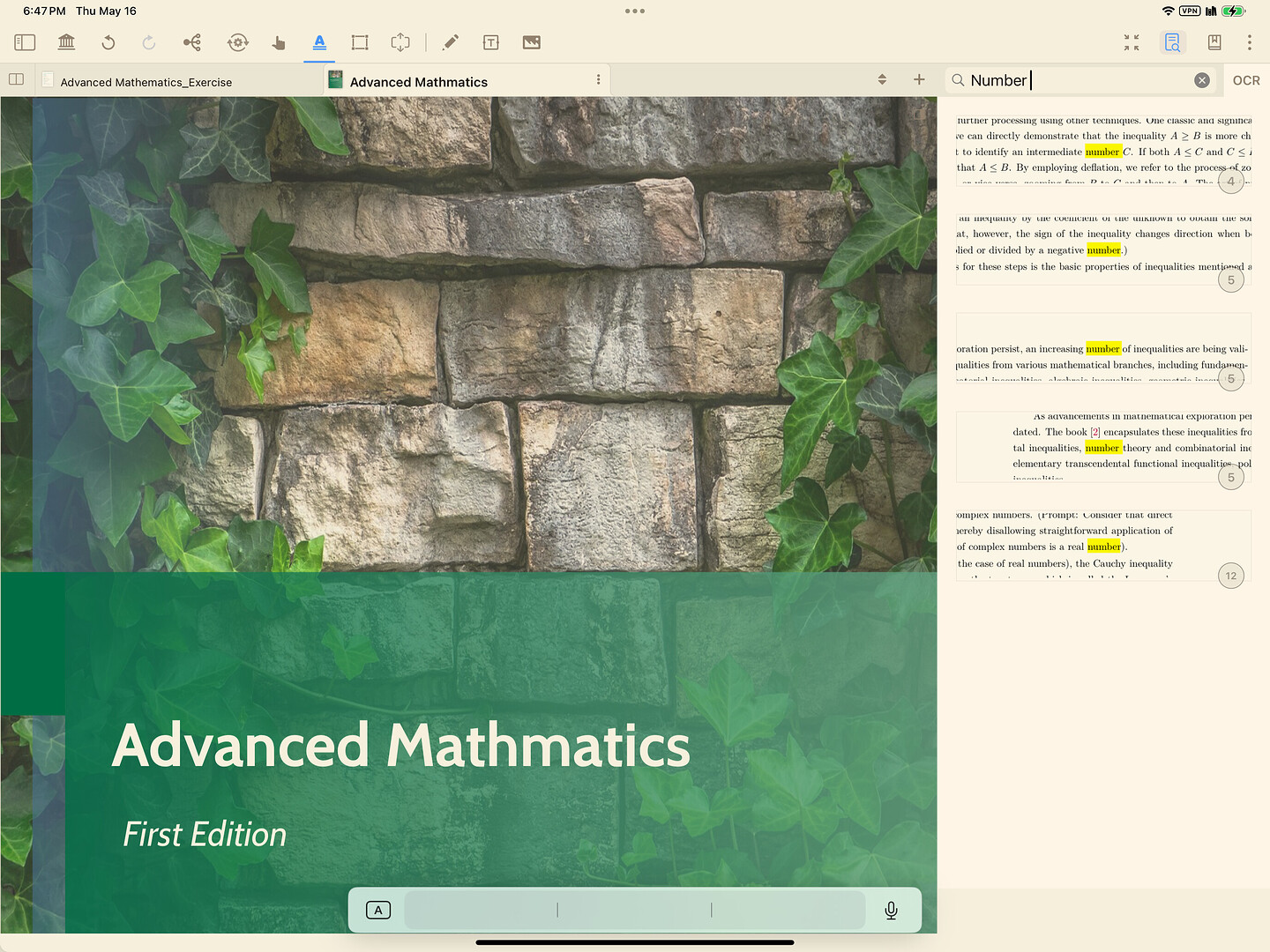Open search result 'number theory and combinatorial'
Viewport: 1270px width, 952px height.
tap(1103, 447)
